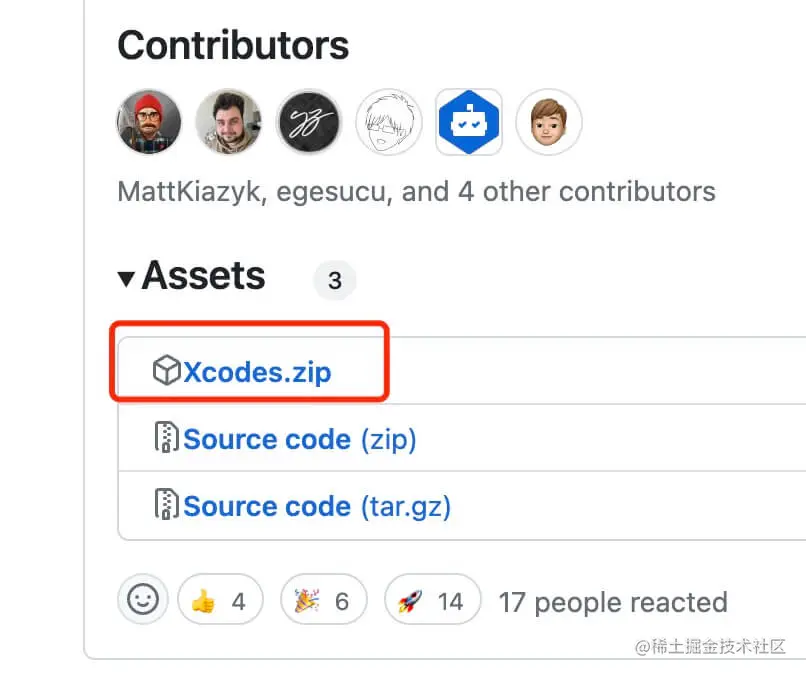Open the bearded man contributor avatar

click(x=229, y=122)
